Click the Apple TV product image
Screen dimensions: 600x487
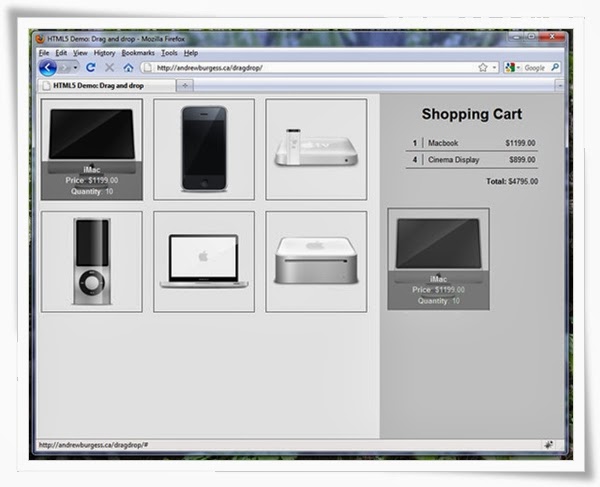tap(316, 149)
